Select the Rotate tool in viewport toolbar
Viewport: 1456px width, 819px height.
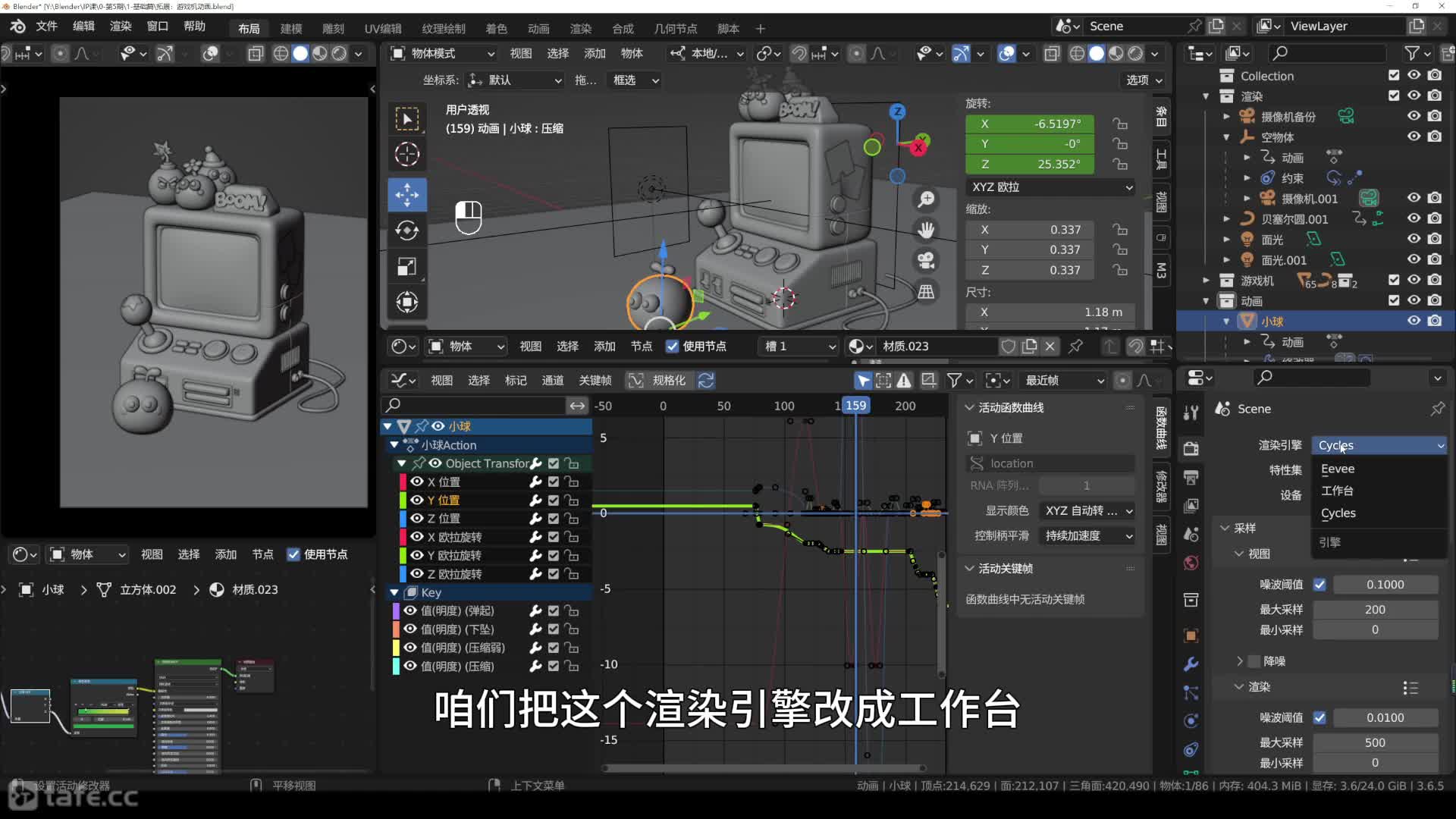(x=407, y=231)
